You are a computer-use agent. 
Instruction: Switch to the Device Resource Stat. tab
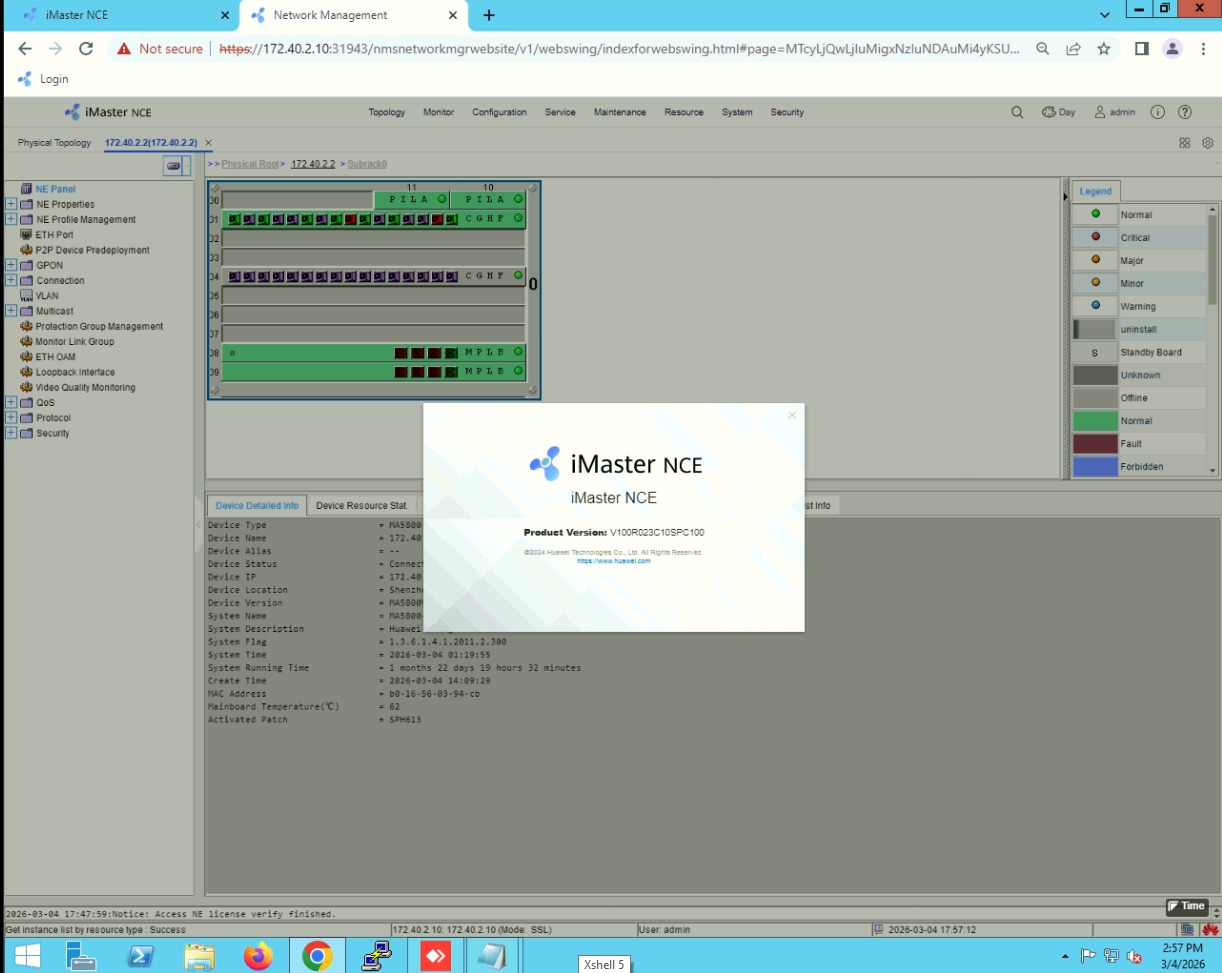[x=361, y=505]
